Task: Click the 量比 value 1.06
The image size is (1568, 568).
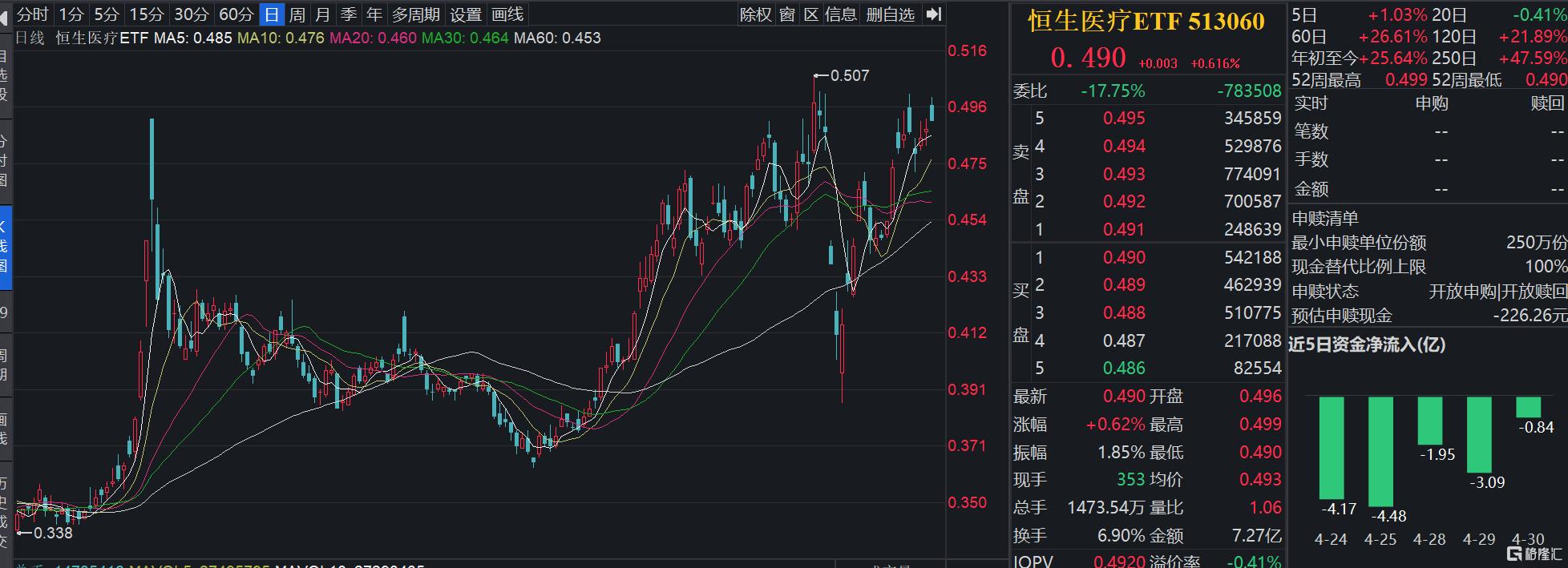Action: pos(1265,507)
